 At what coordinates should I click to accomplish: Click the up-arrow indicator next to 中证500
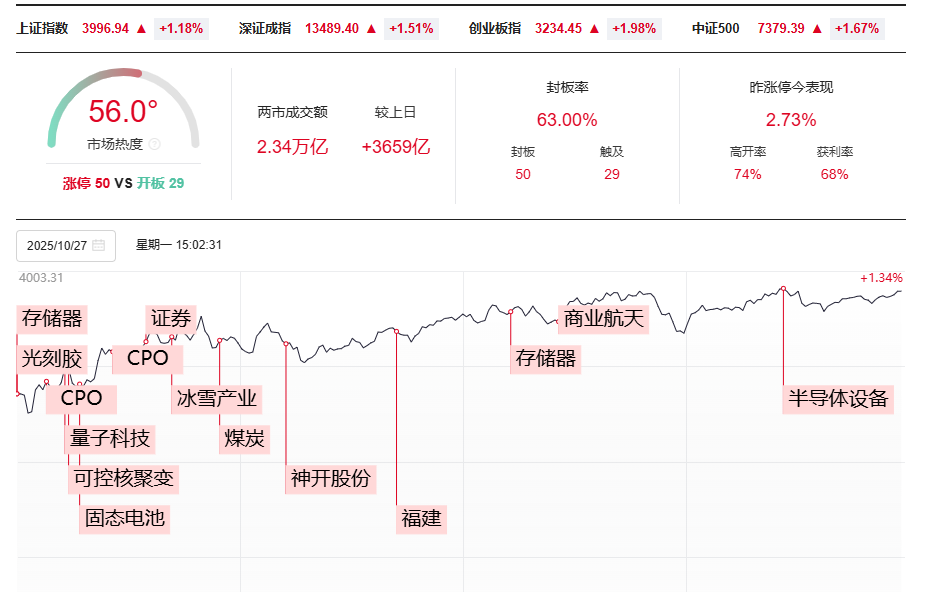815,29
